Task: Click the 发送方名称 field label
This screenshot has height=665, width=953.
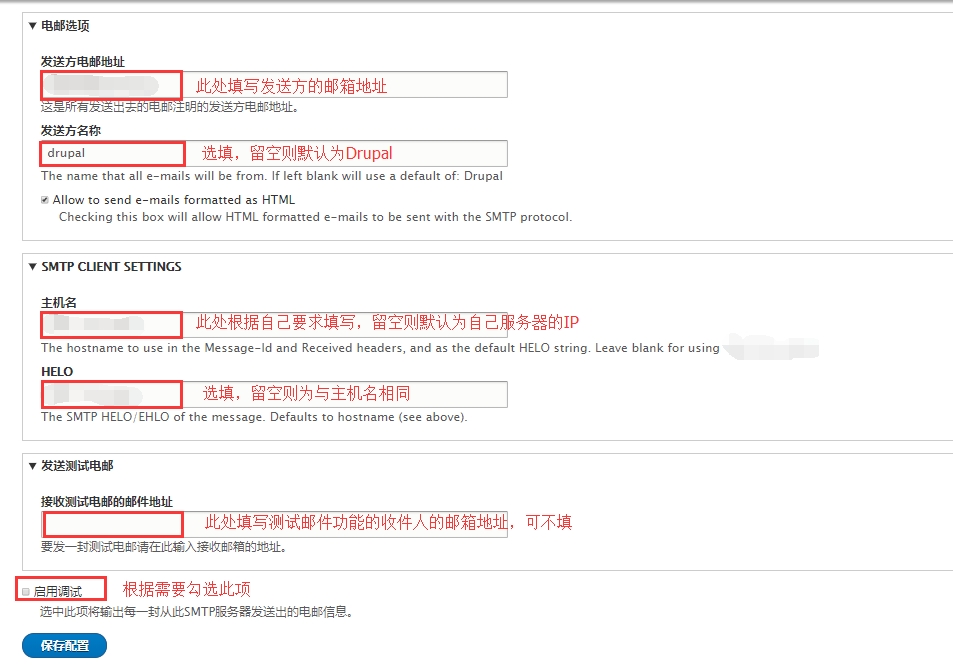Action: click(71, 131)
